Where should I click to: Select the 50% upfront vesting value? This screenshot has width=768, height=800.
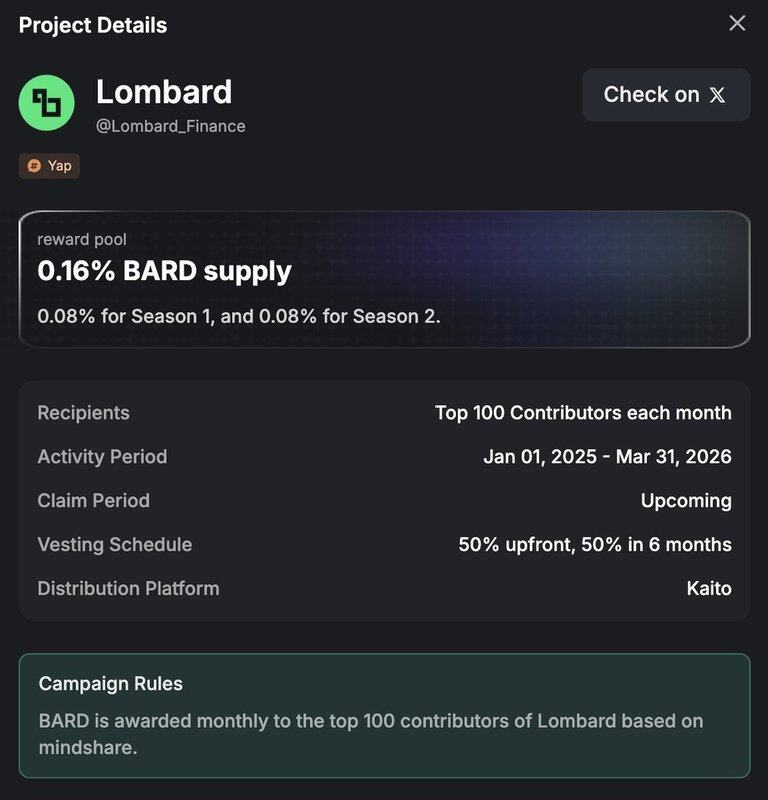595,545
